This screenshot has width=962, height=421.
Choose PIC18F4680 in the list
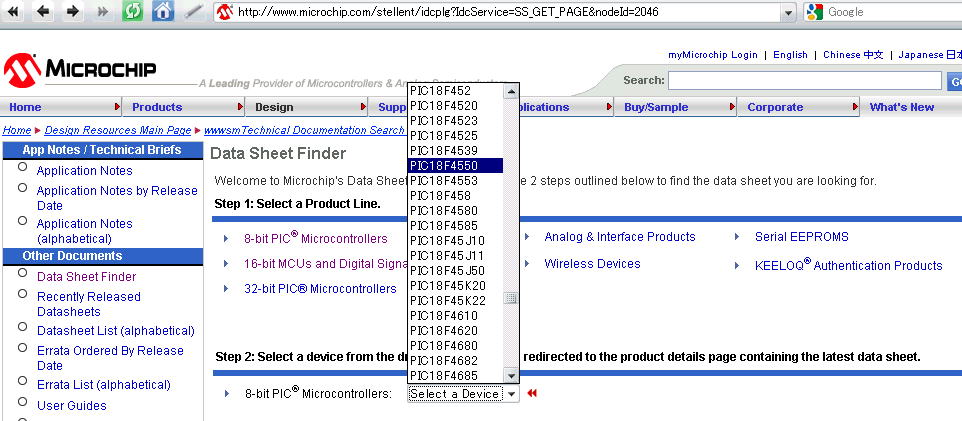[x=455, y=346]
